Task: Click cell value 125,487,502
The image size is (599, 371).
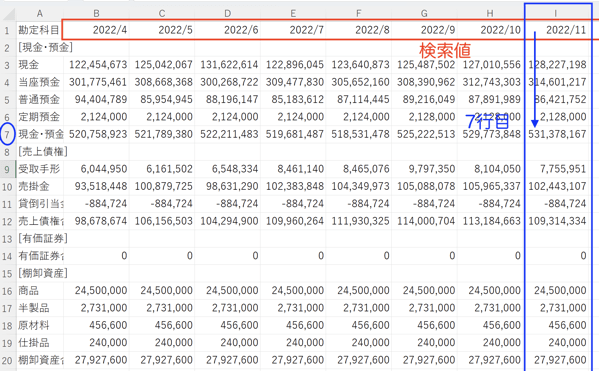Action: coord(424,65)
